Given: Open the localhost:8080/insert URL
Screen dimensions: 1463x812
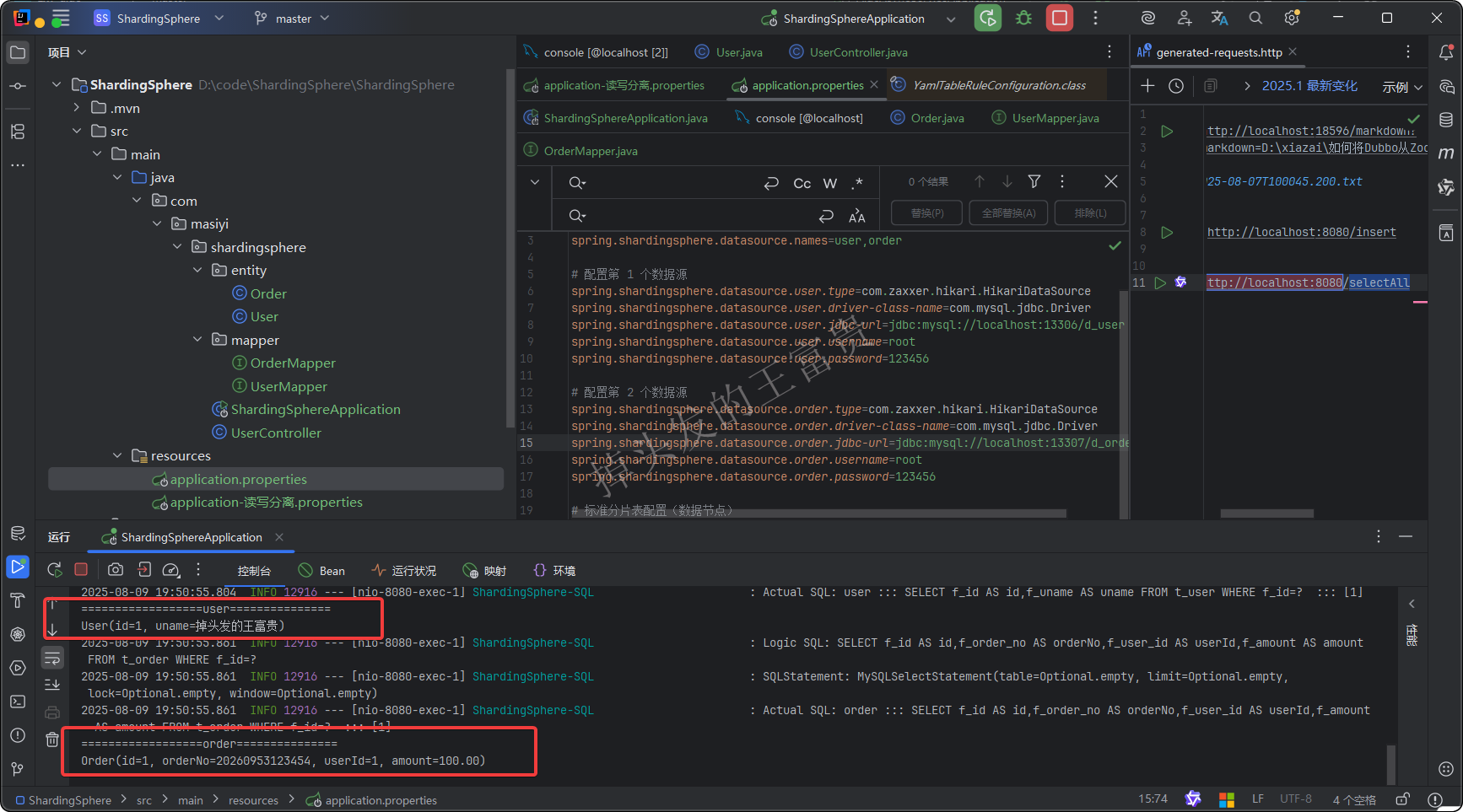Looking at the screenshot, I should coord(1301,232).
